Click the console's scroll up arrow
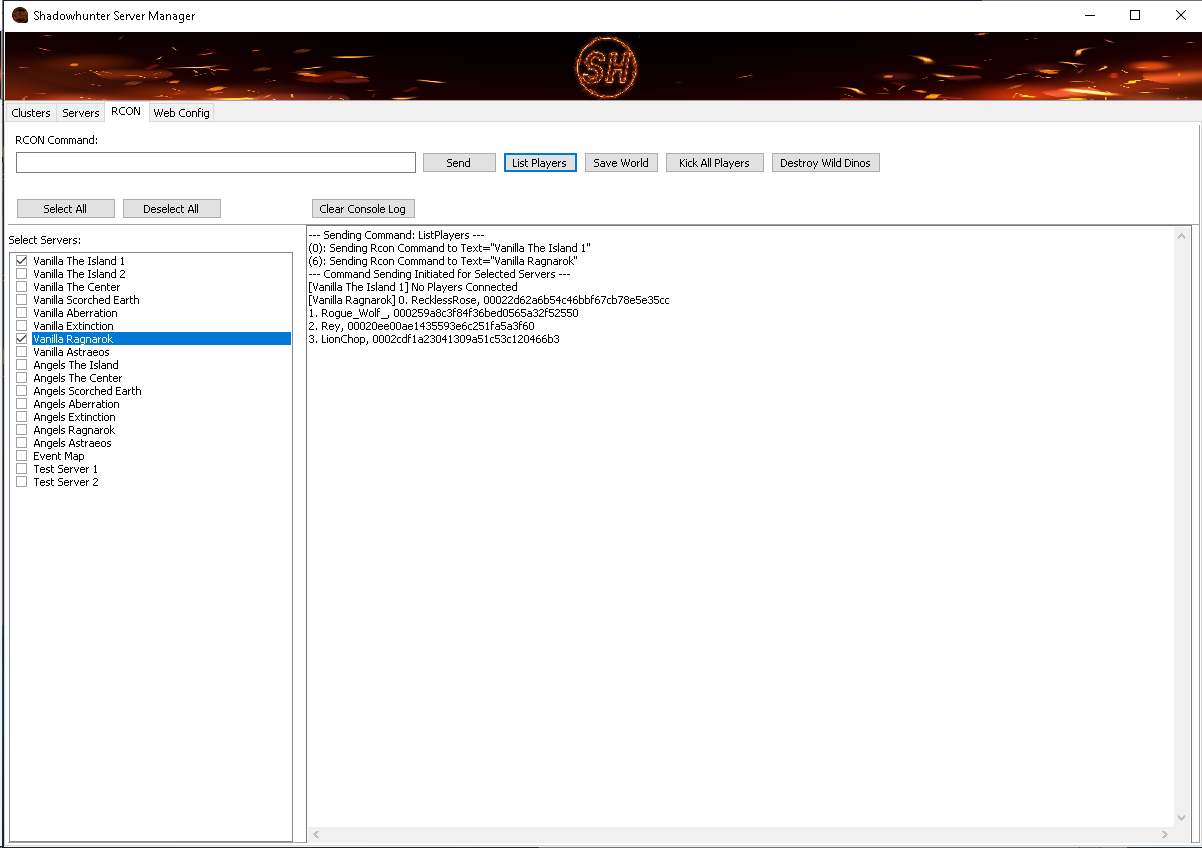1202x848 pixels. (x=1183, y=237)
